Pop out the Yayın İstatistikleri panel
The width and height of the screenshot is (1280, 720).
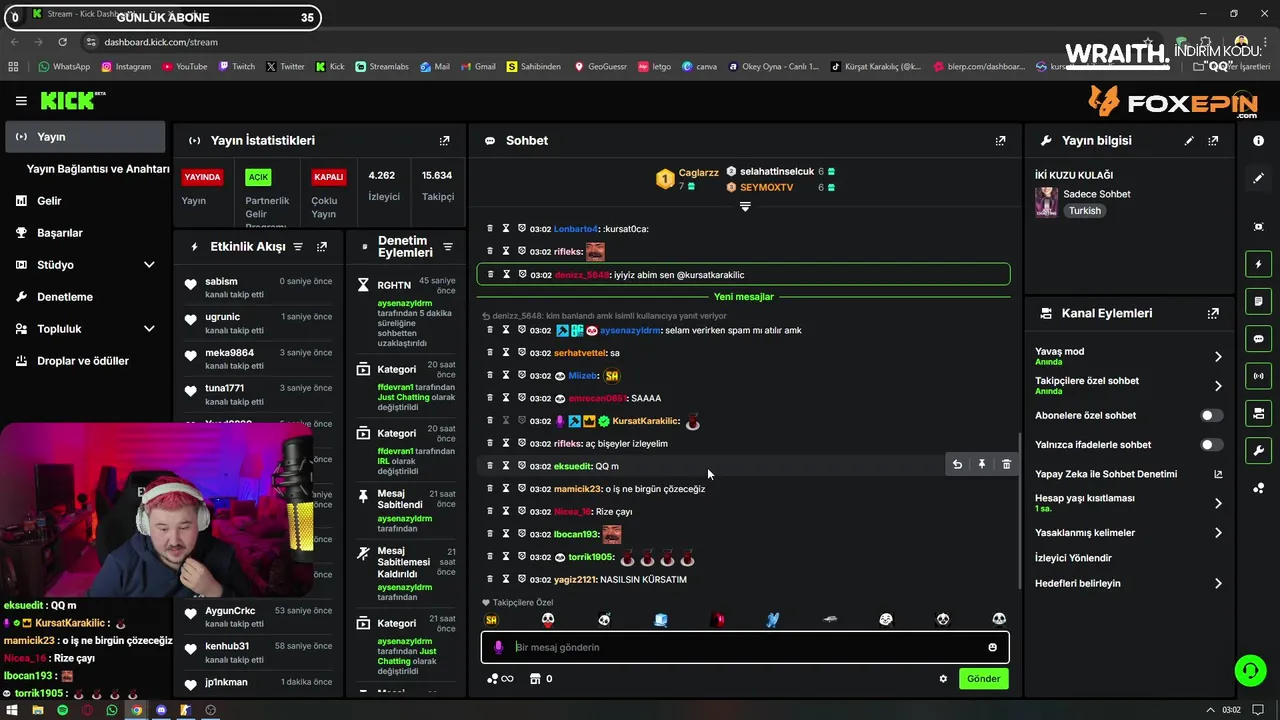pos(445,141)
